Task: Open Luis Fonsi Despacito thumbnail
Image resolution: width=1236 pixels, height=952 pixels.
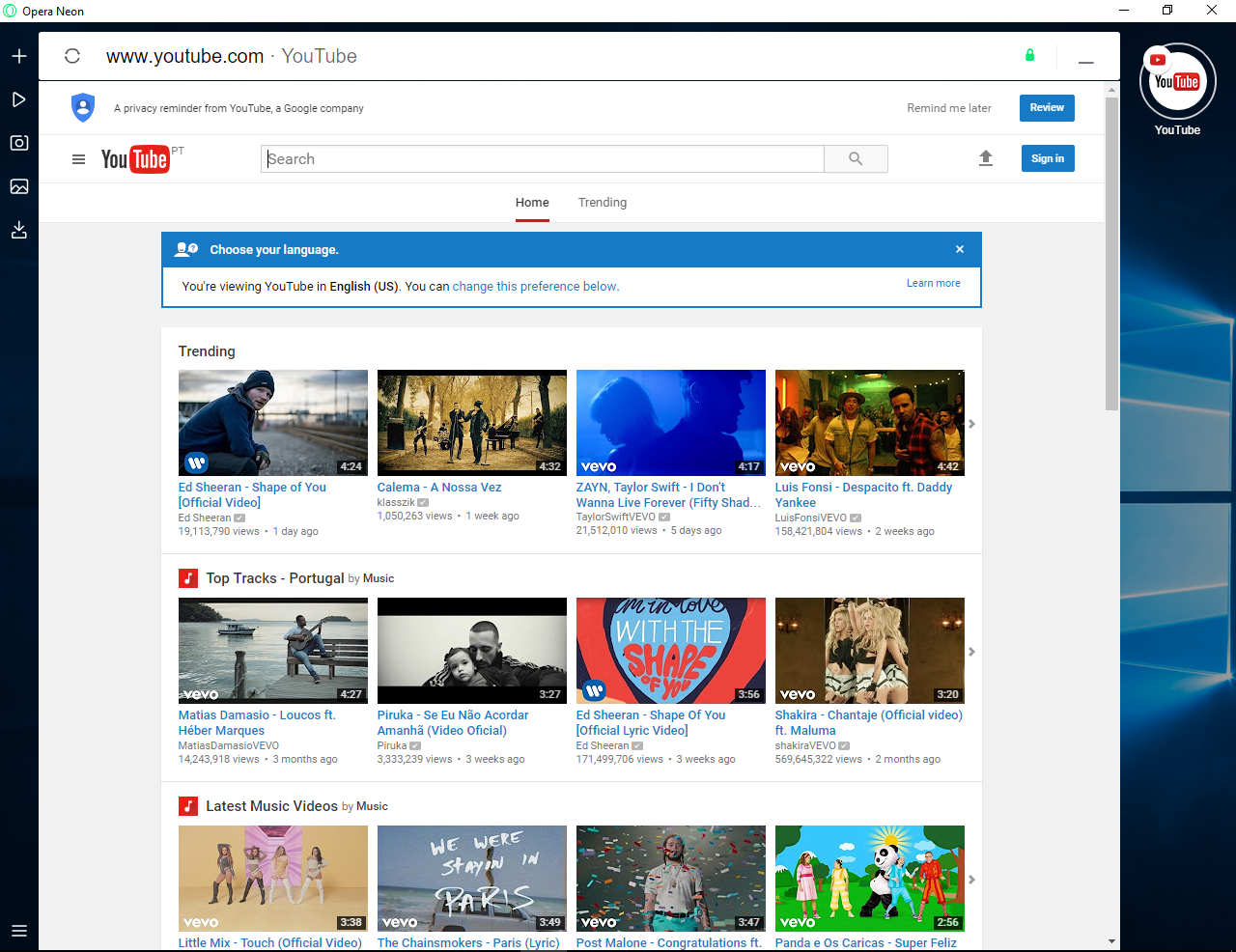Action: [x=870, y=423]
